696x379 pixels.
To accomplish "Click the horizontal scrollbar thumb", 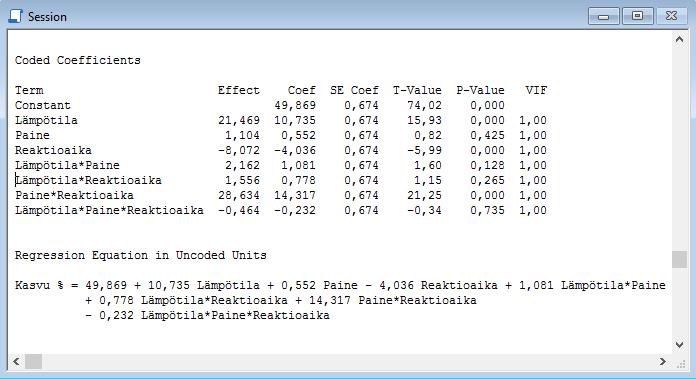I will coord(33,362).
